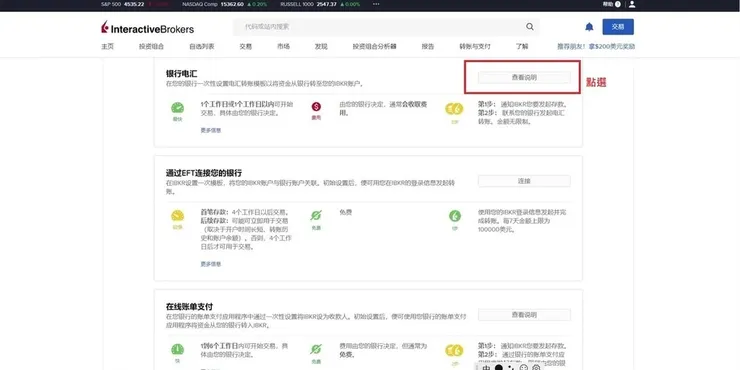The width and height of the screenshot is (740, 370).
Task: Open 投资组合分析器 menu
Action: (374, 47)
